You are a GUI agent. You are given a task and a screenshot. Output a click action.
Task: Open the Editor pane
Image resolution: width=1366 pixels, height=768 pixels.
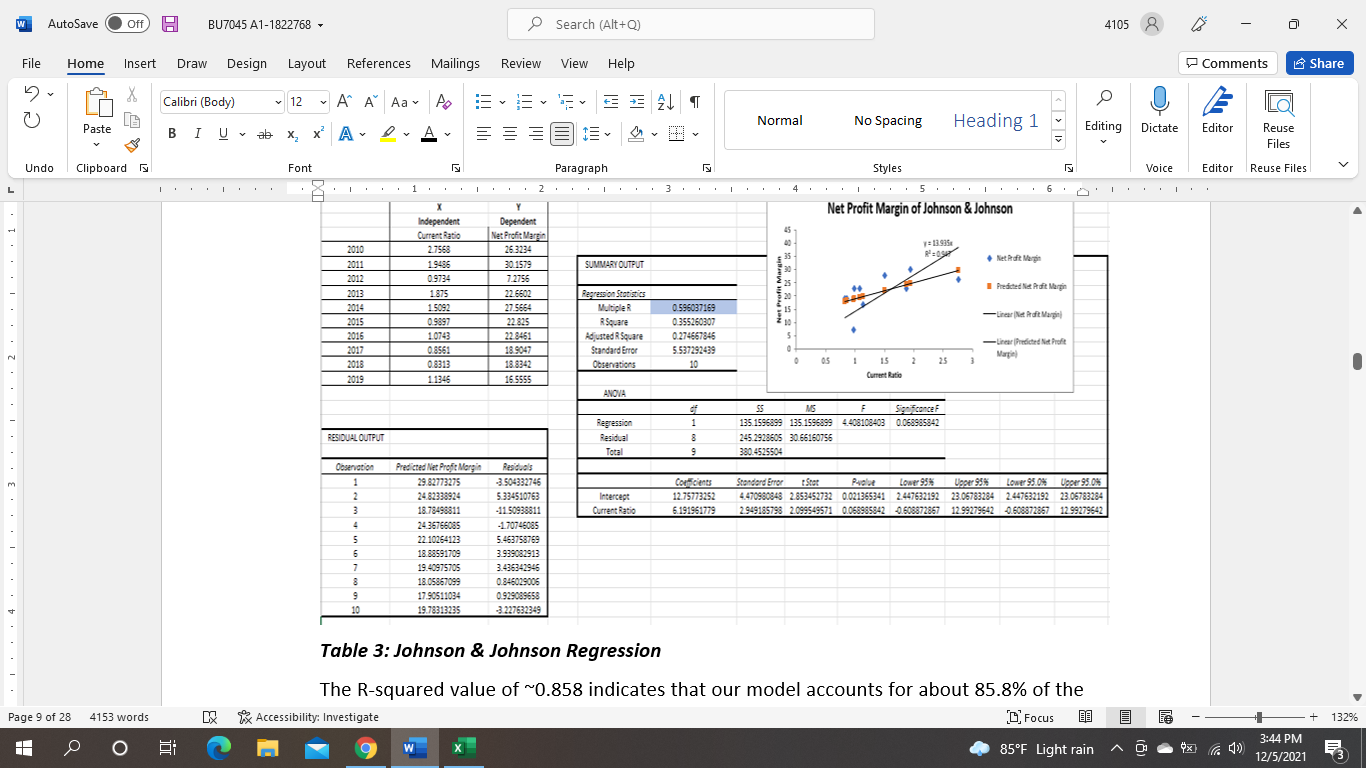pos(1216,110)
